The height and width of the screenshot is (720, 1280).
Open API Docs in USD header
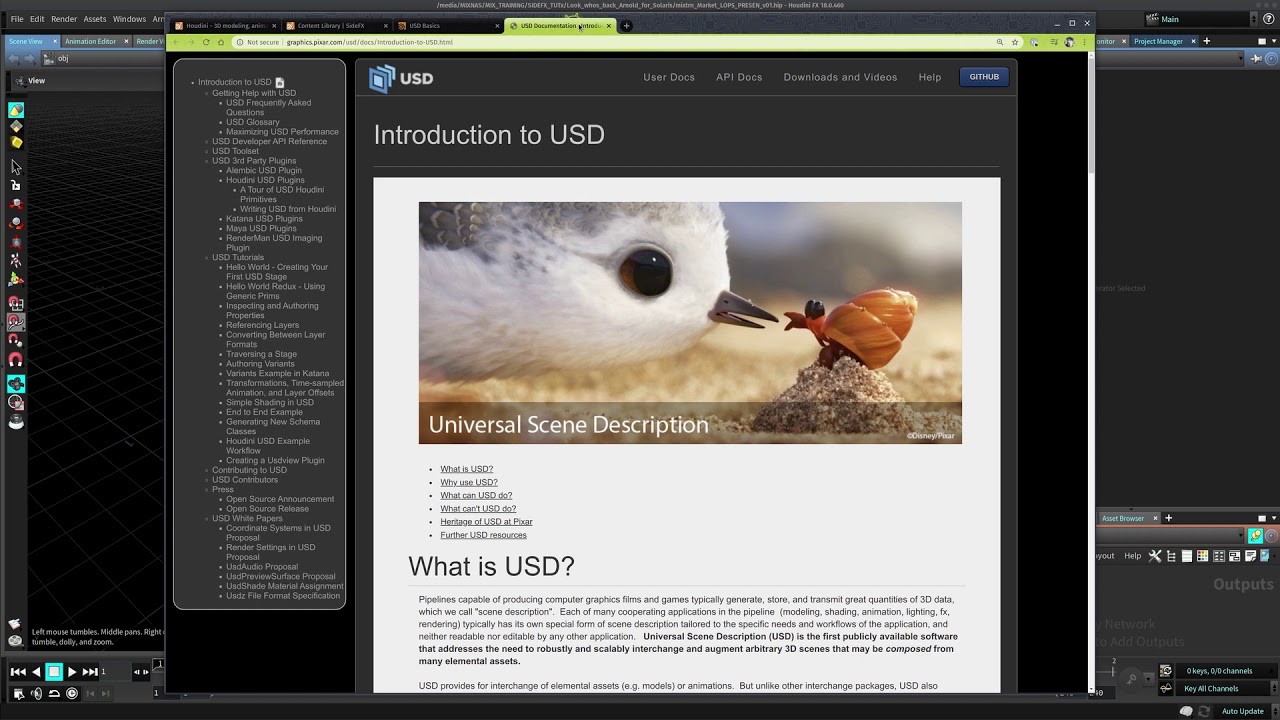click(739, 77)
